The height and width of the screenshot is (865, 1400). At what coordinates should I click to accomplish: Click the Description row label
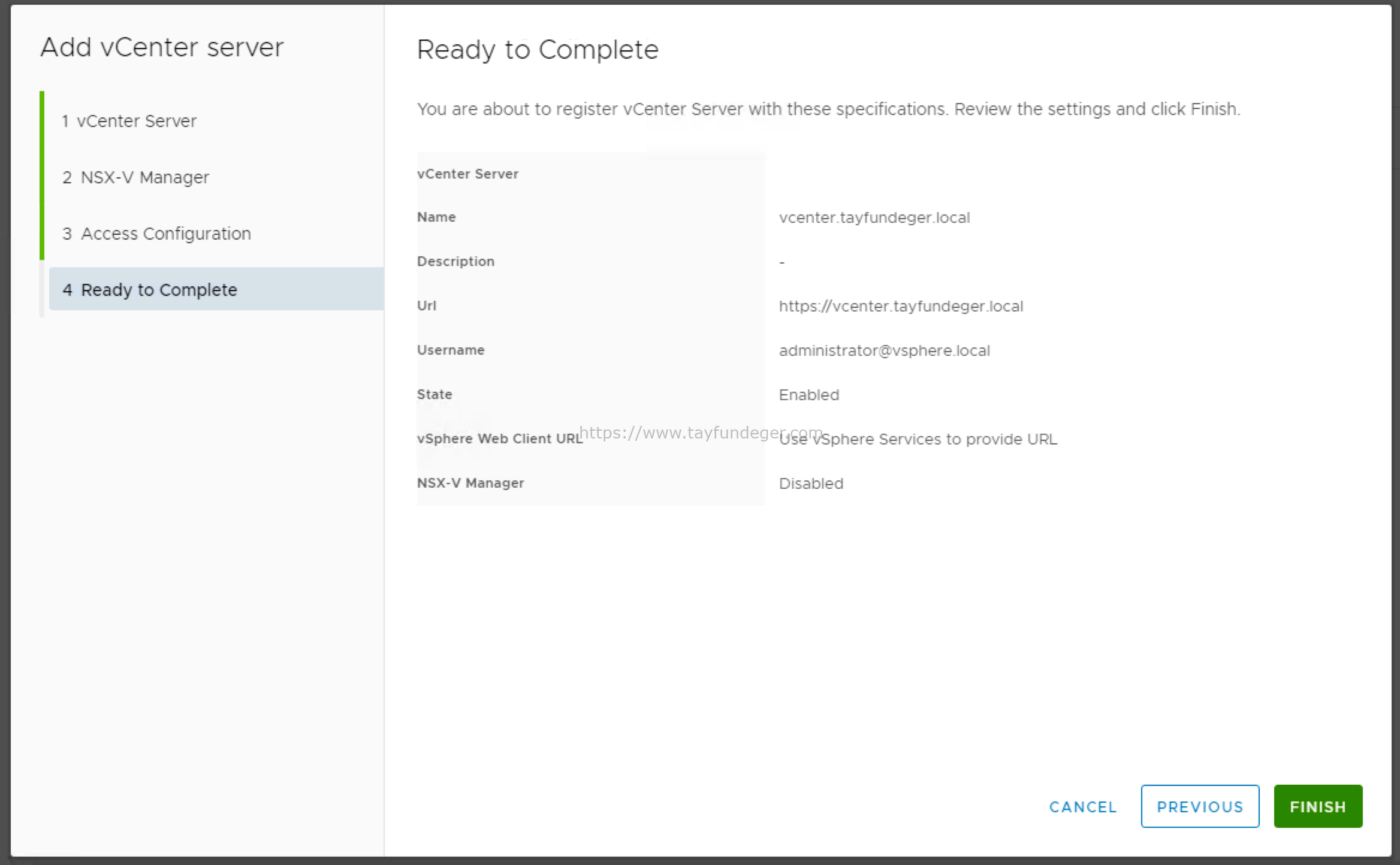click(455, 262)
